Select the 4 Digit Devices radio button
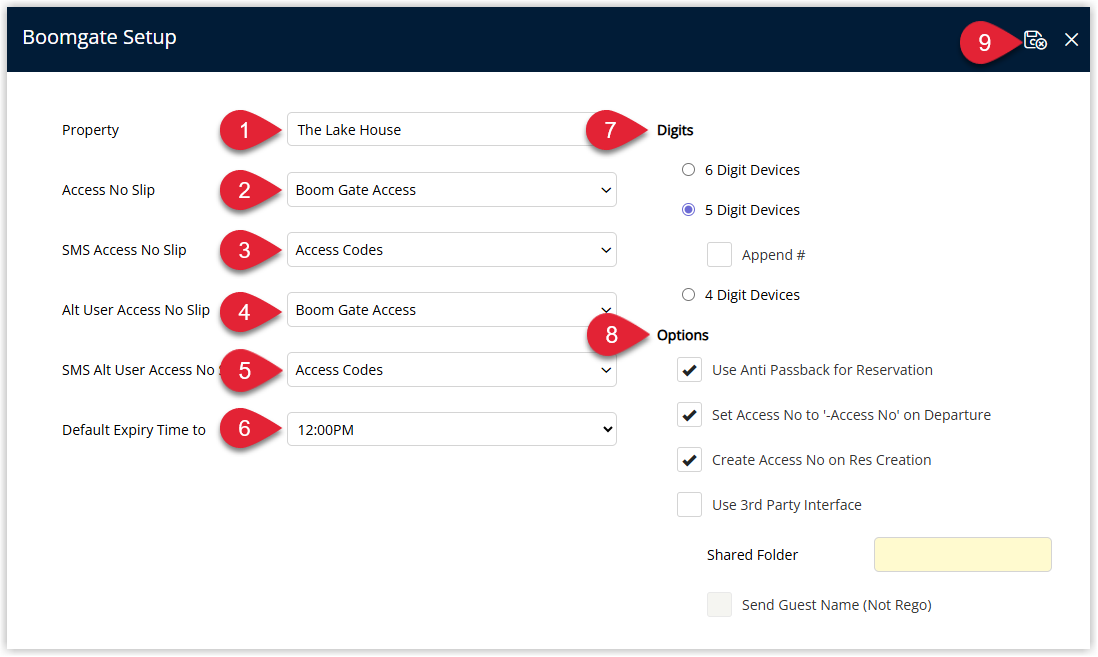1098x657 pixels. (x=688, y=295)
